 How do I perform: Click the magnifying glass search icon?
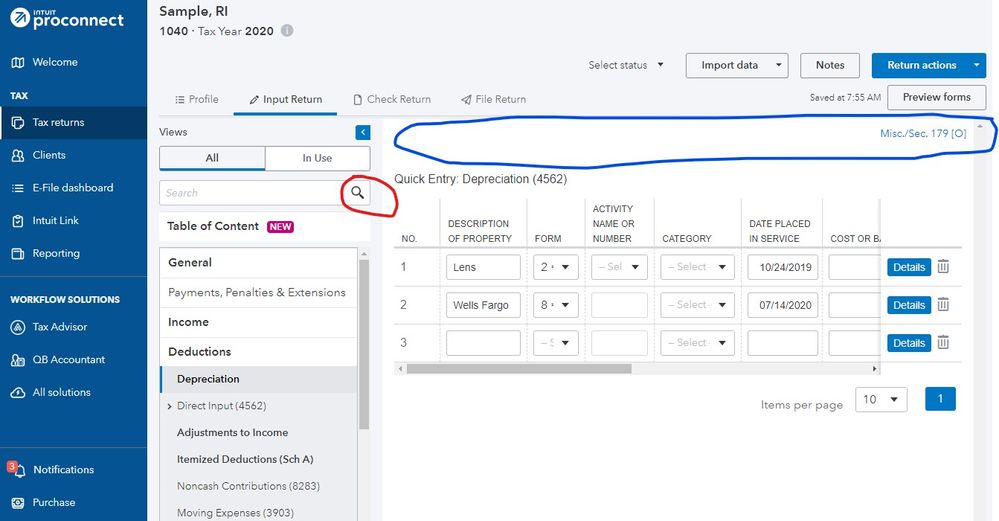point(357,192)
